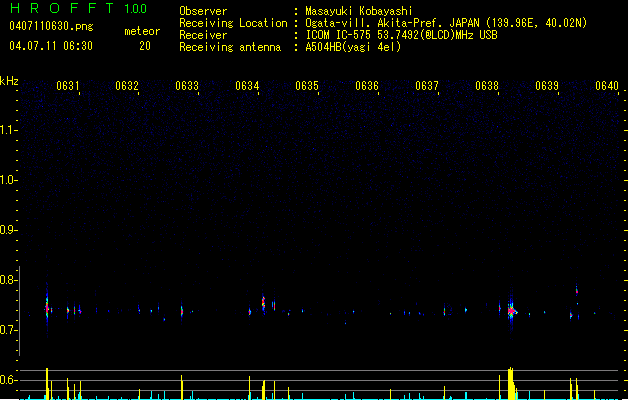Viewport: 629px width, 400px height.
Task: Click the 0632 time marker
Action: (127, 86)
